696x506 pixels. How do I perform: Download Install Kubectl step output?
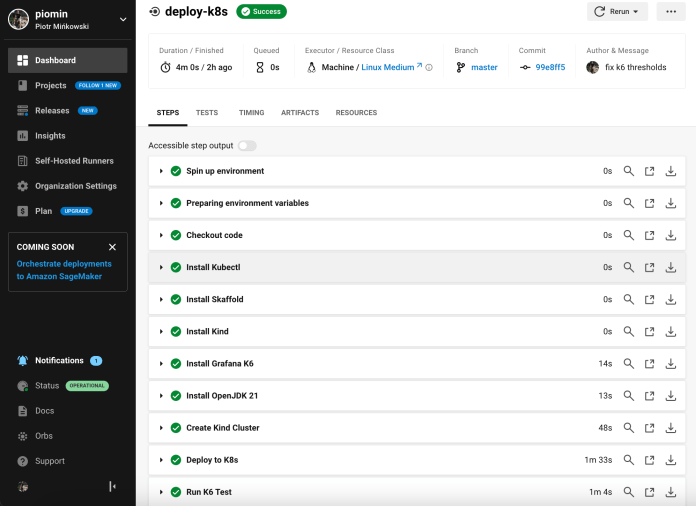click(x=671, y=267)
